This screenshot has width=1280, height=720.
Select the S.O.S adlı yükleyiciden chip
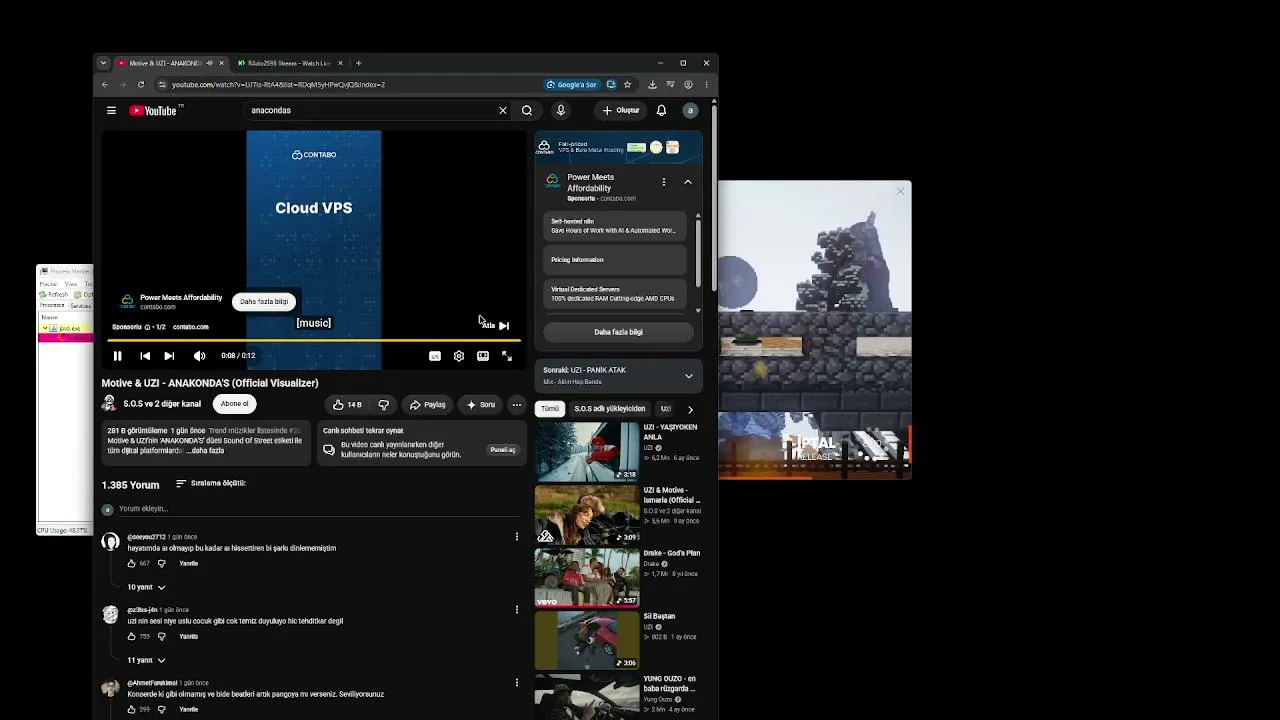pyautogui.click(x=610, y=409)
